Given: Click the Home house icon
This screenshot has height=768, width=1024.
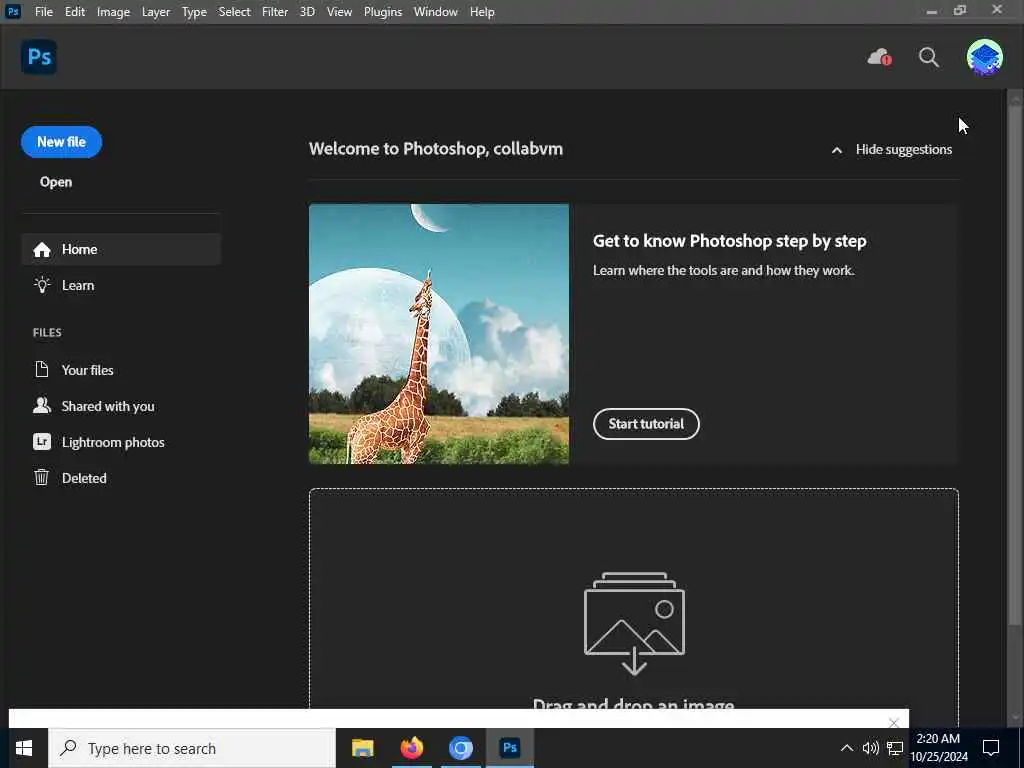Looking at the screenshot, I should tap(42, 249).
